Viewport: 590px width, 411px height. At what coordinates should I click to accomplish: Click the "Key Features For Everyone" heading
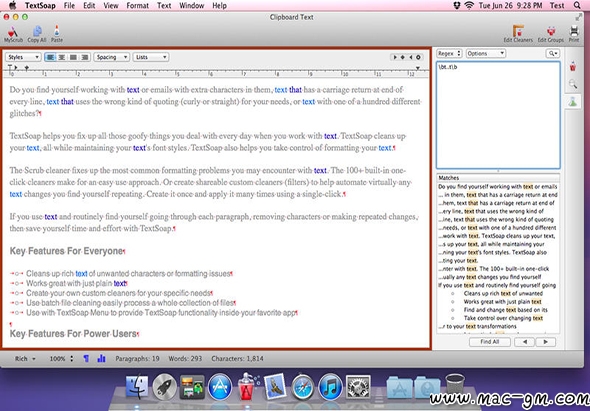[x=66, y=251]
